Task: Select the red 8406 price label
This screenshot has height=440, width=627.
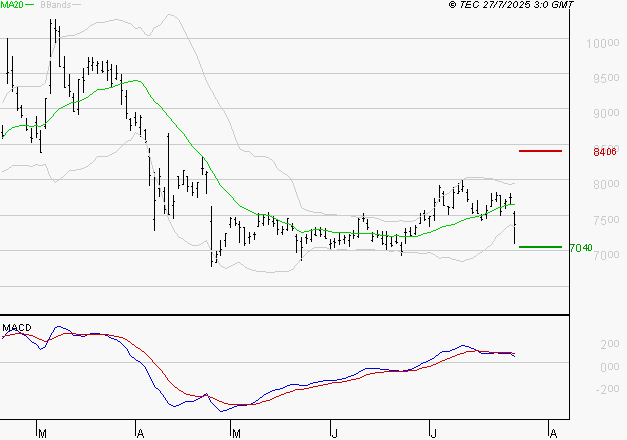Action: pos(604,152)
